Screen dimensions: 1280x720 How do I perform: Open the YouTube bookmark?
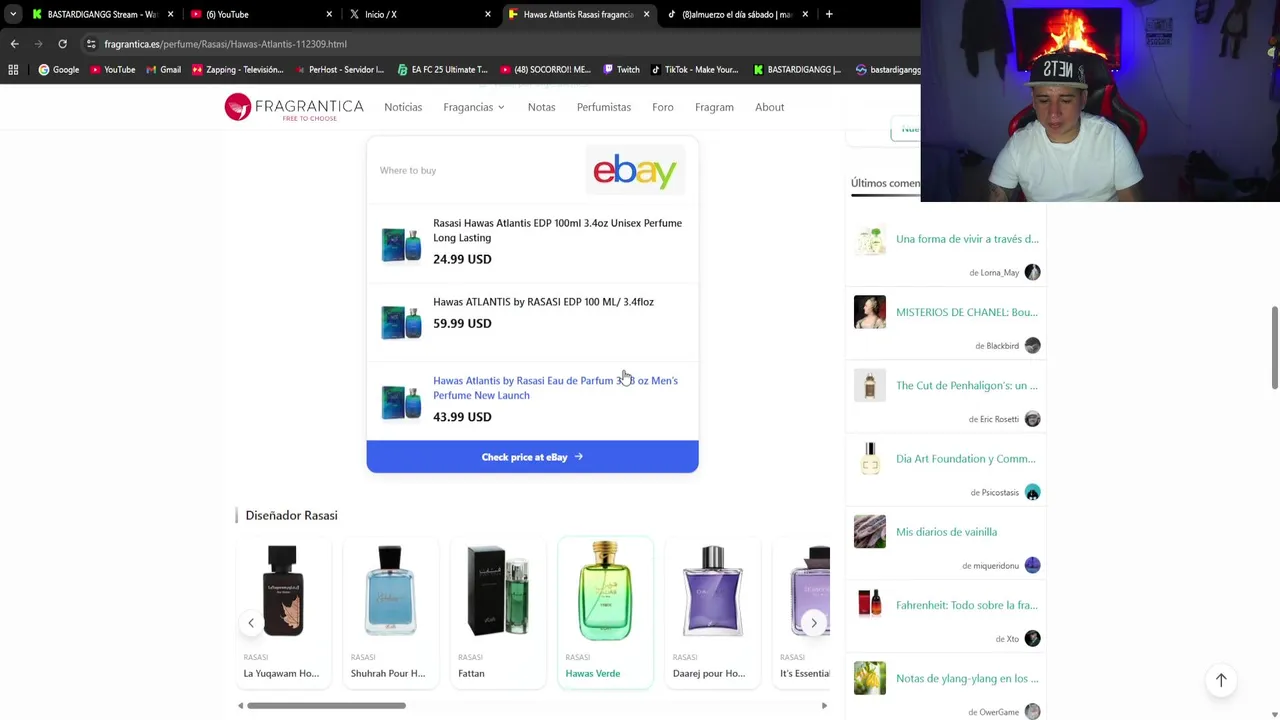pos(112,70)
